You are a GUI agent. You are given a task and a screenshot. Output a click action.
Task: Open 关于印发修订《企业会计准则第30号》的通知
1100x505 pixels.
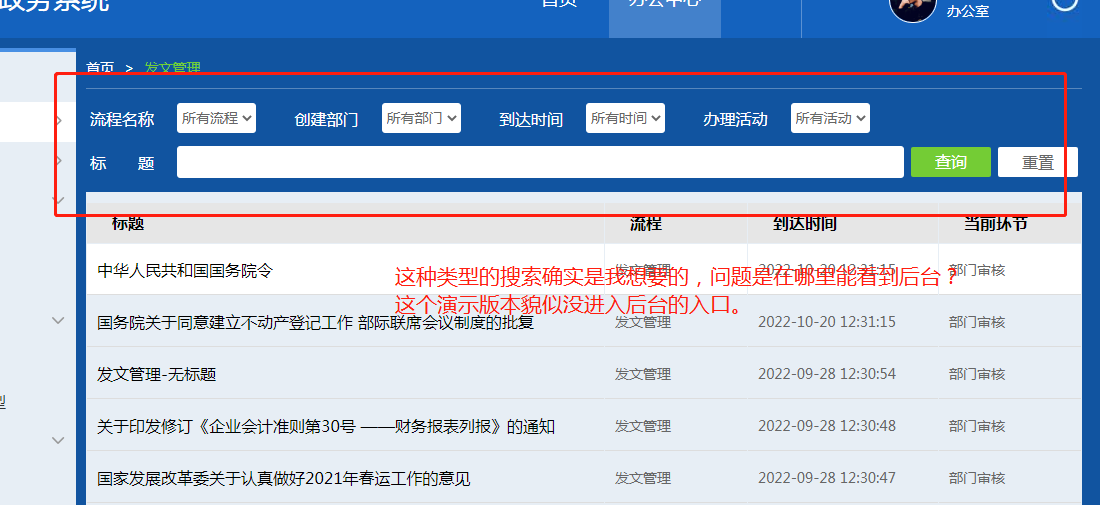(x=326, y=426)
